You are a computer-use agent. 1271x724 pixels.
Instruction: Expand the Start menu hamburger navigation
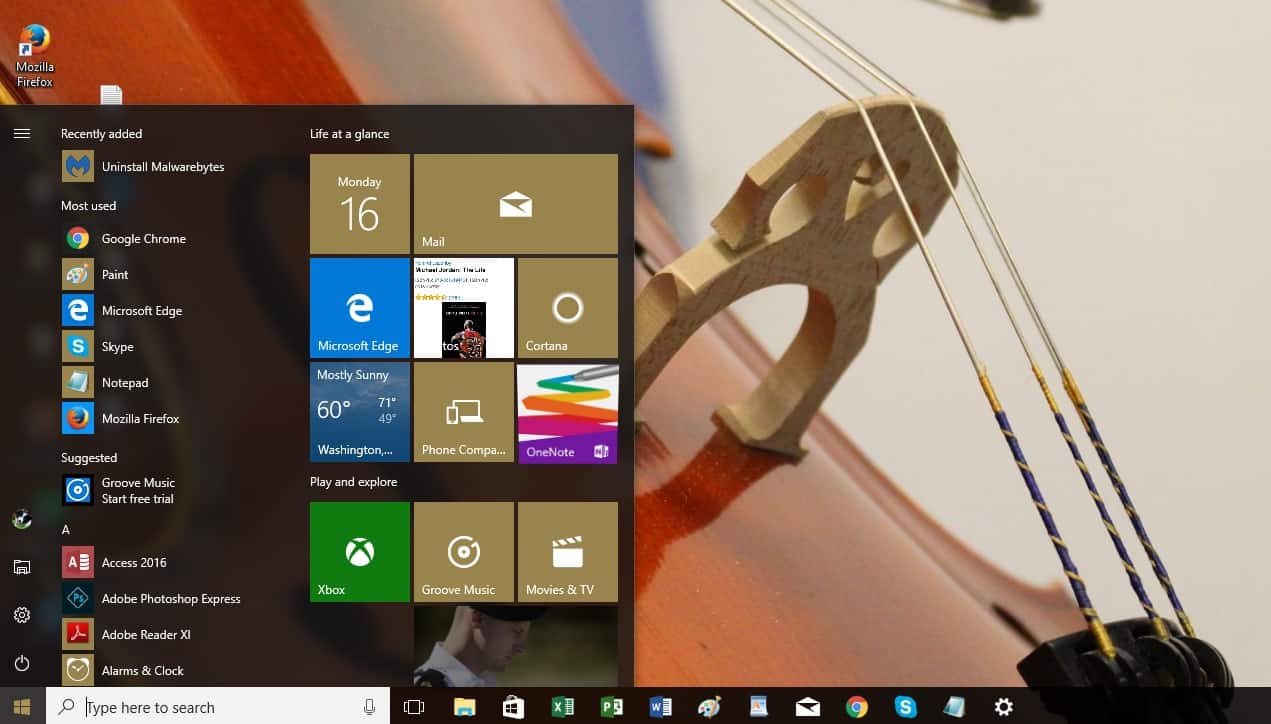pos(22,133)
